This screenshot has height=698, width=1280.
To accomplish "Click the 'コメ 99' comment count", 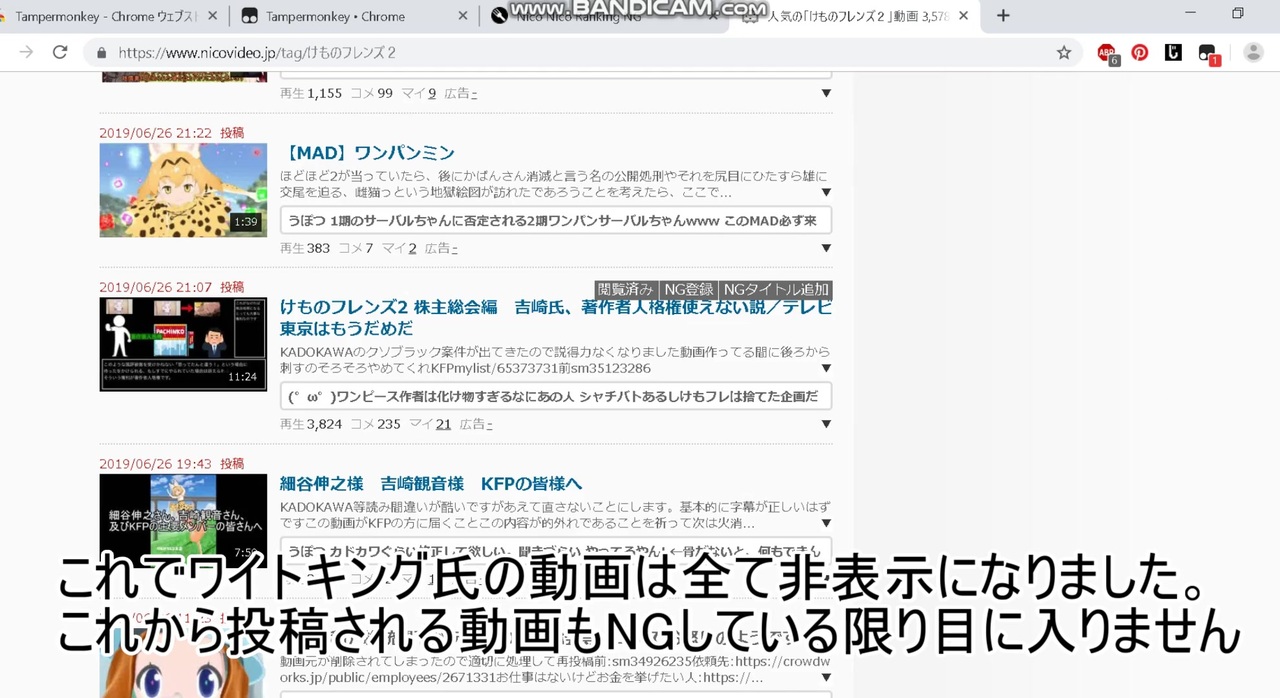I will tap(371, 93).
